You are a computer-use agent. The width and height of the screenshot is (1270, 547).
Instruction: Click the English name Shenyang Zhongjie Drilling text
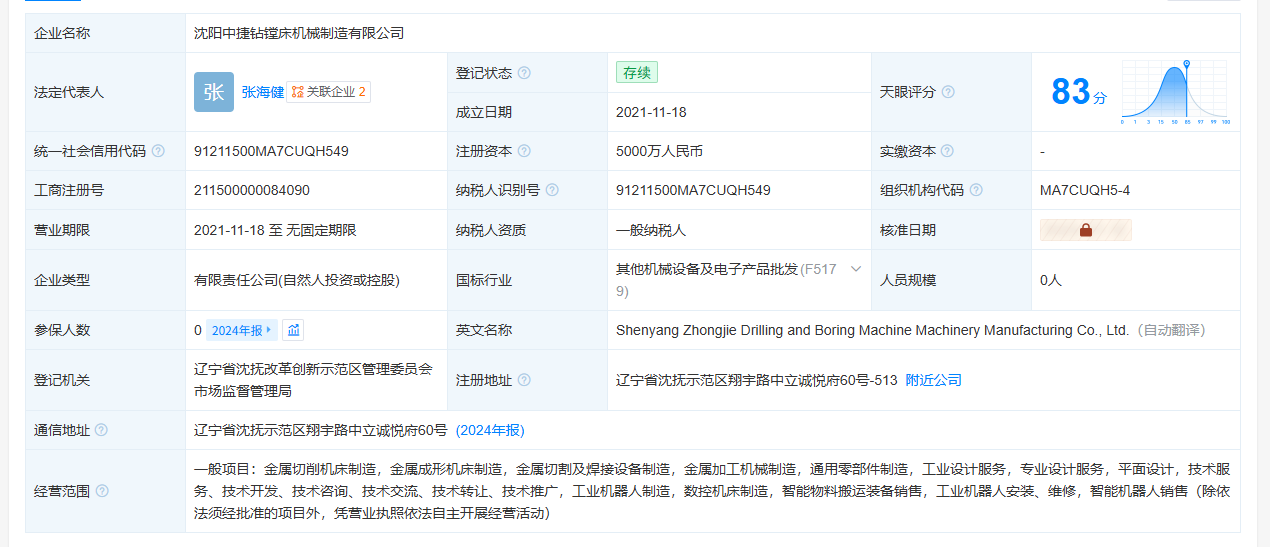pyautogui.click(x=872, y=330)
